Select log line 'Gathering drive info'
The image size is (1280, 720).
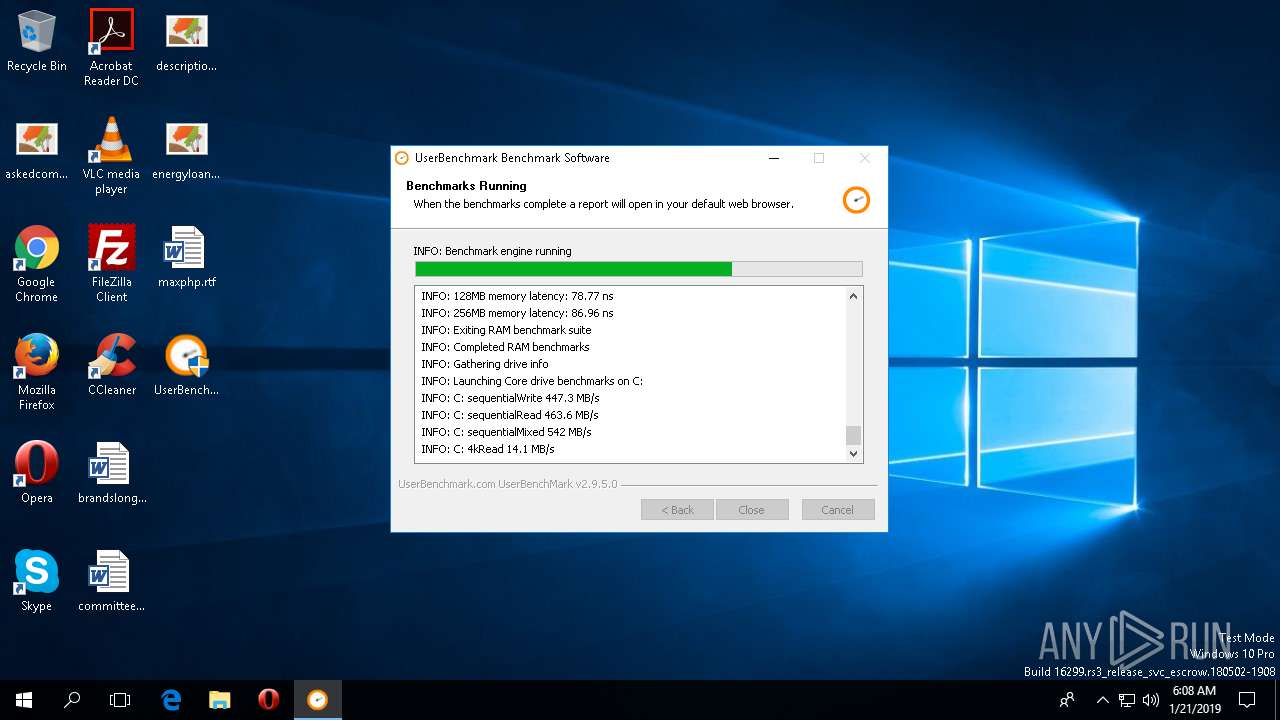484,364
